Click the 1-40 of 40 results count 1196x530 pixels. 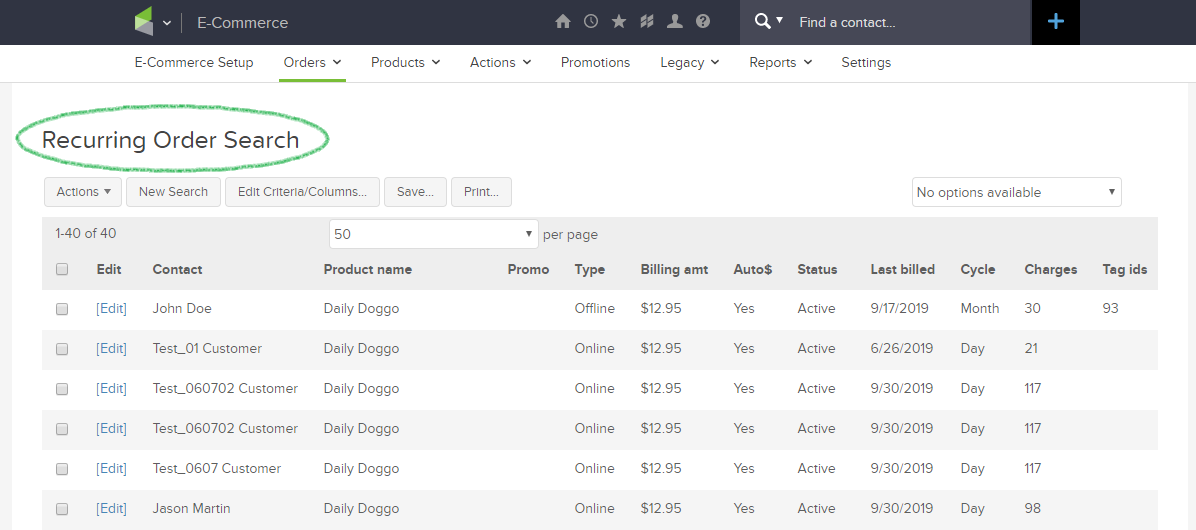tap(85, 233)
